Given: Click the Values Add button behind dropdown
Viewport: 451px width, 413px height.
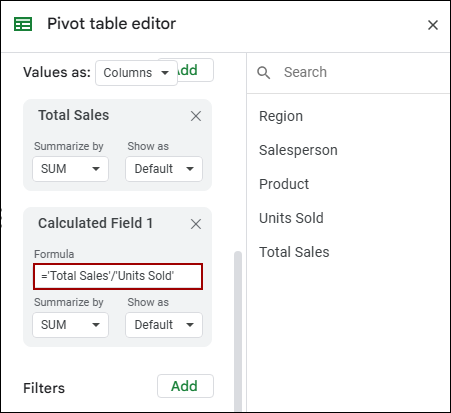Looking at the screenshot, I should [x=196, y=70].
